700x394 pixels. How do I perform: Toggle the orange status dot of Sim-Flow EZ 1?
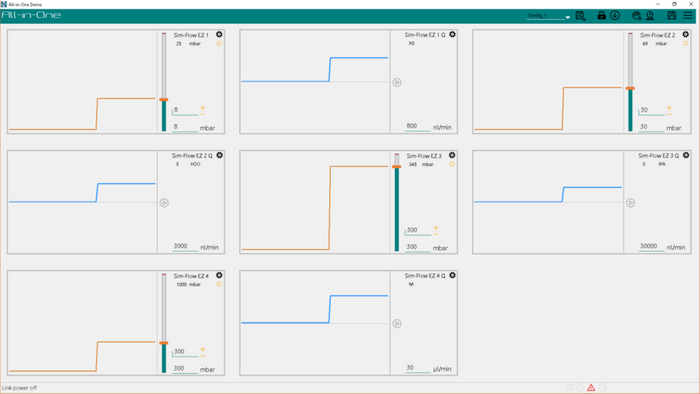pyautogui.click(x=219, y=44)
